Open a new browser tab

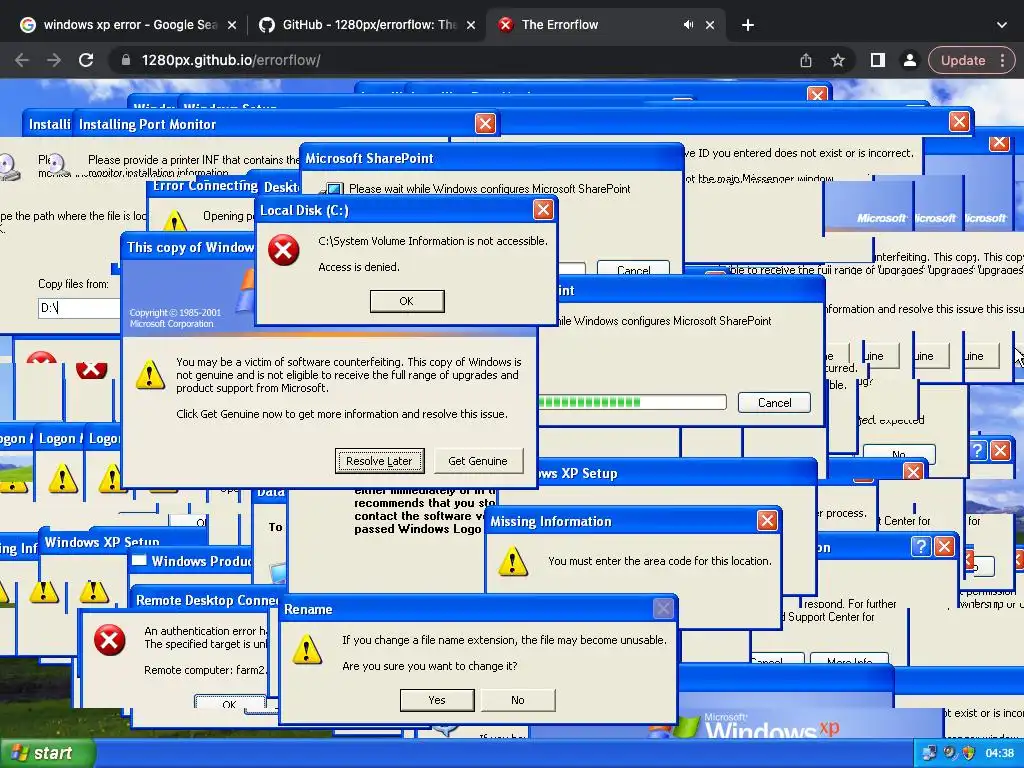748,25
